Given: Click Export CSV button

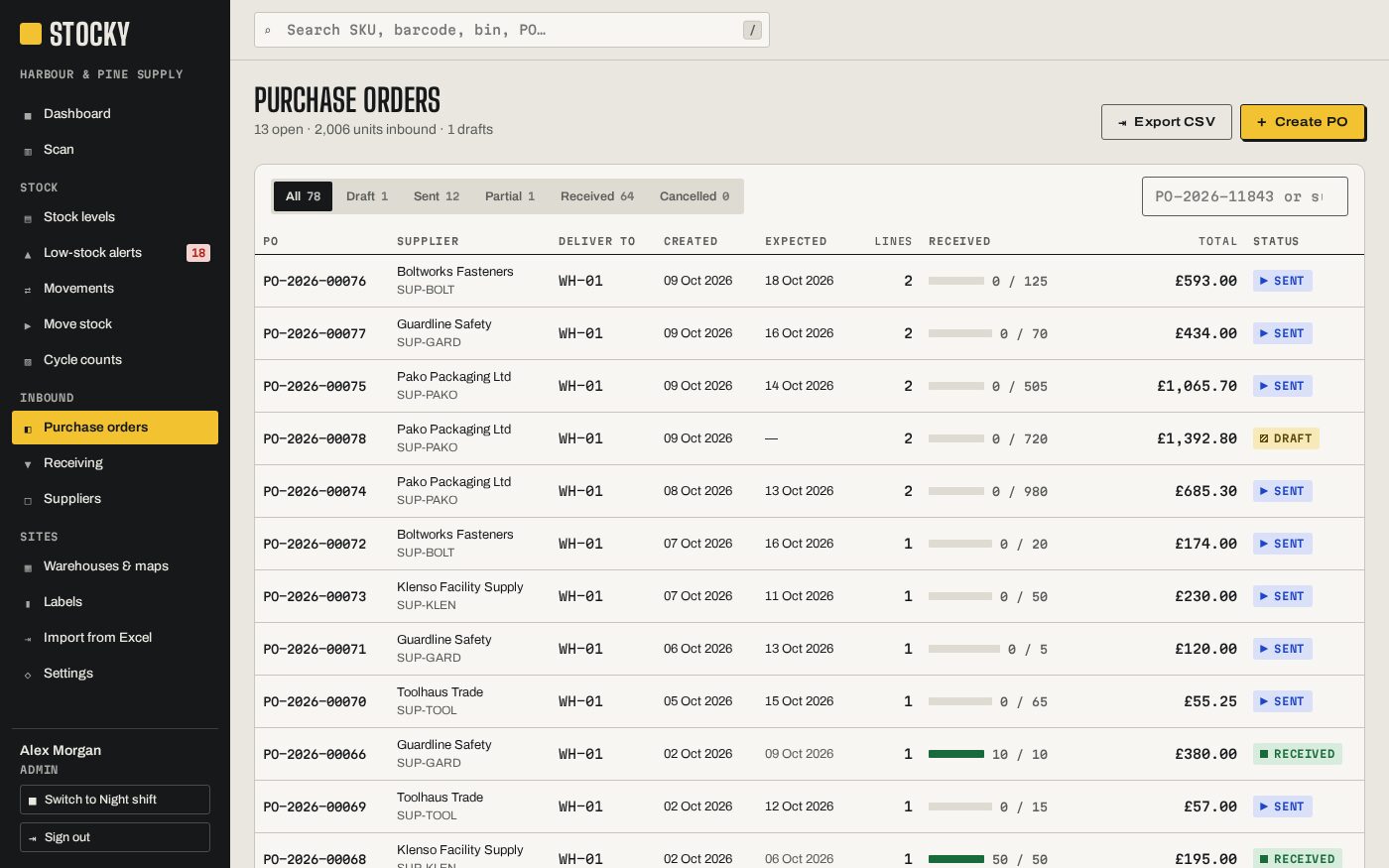Looking at the screenshot, I should pyautogui.click(x=1167, y=122).
